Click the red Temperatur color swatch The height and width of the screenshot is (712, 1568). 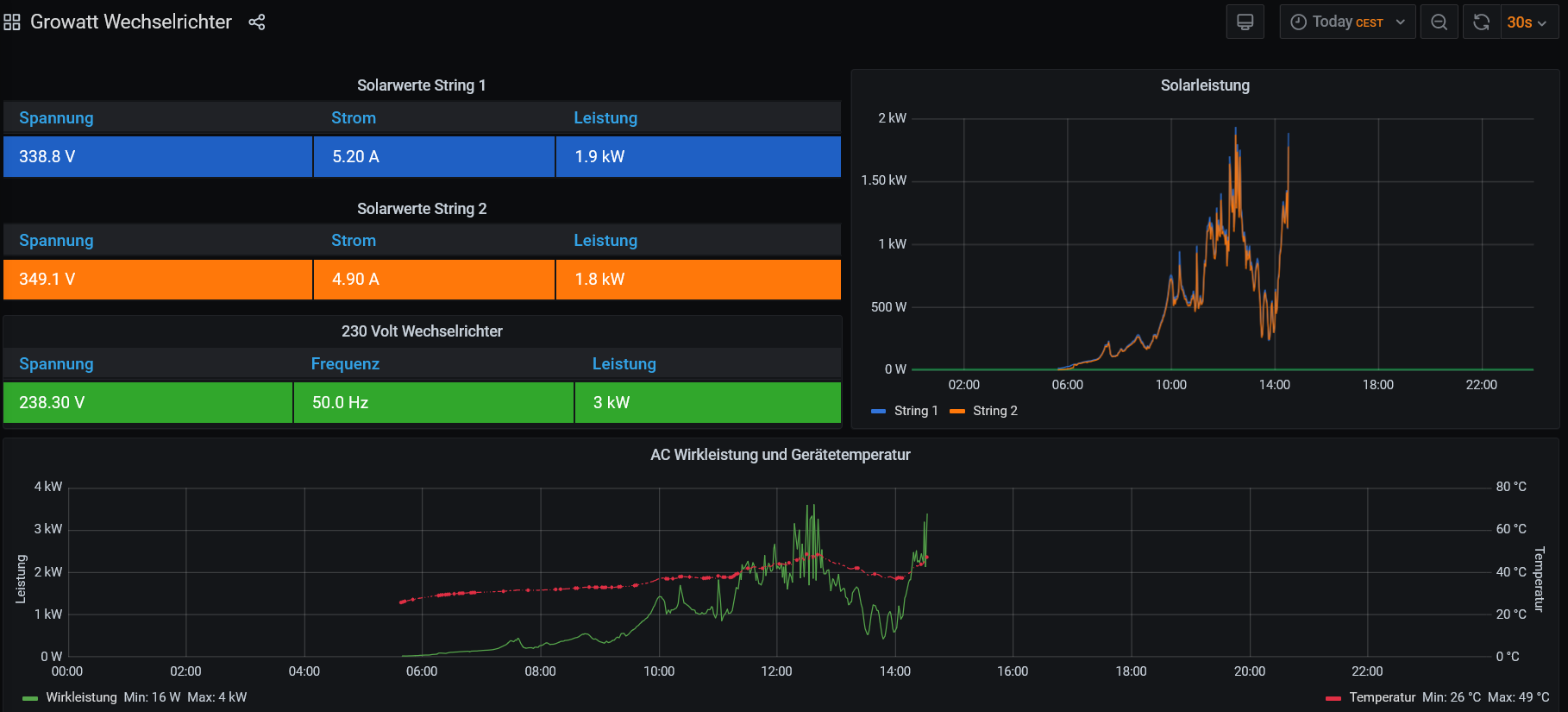coord(1333,698)
